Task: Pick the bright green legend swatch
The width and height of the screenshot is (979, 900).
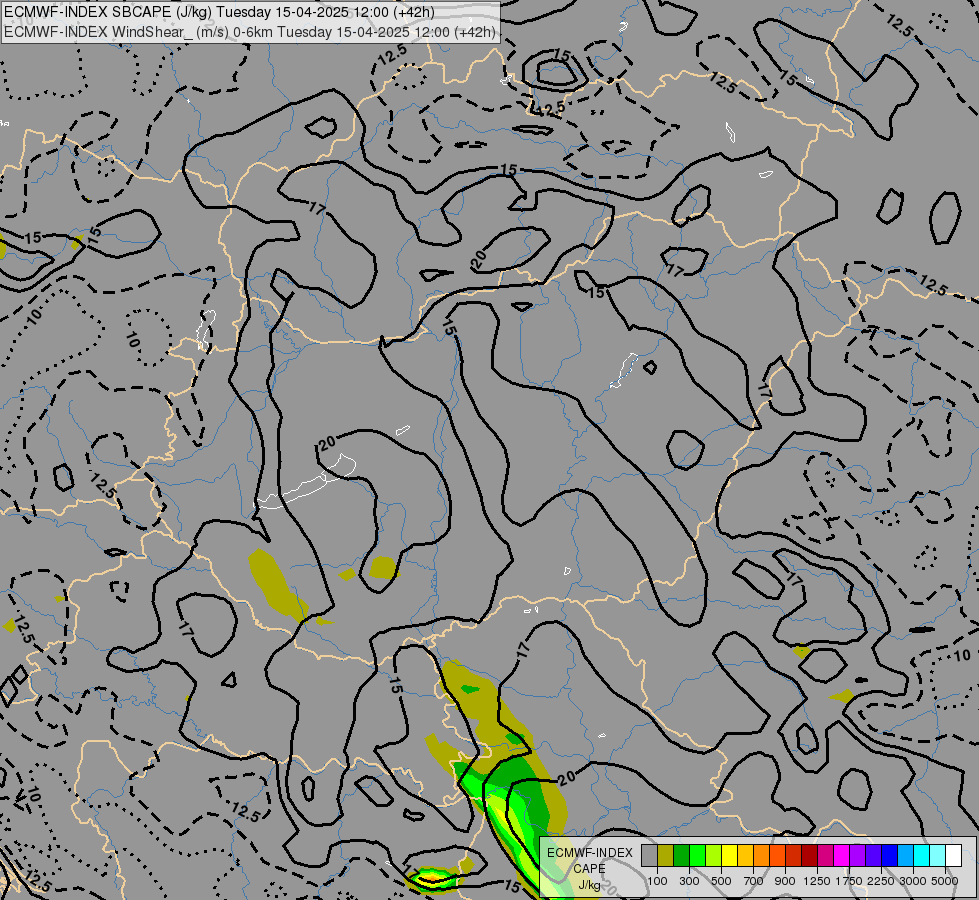Action: coord(697,855)
